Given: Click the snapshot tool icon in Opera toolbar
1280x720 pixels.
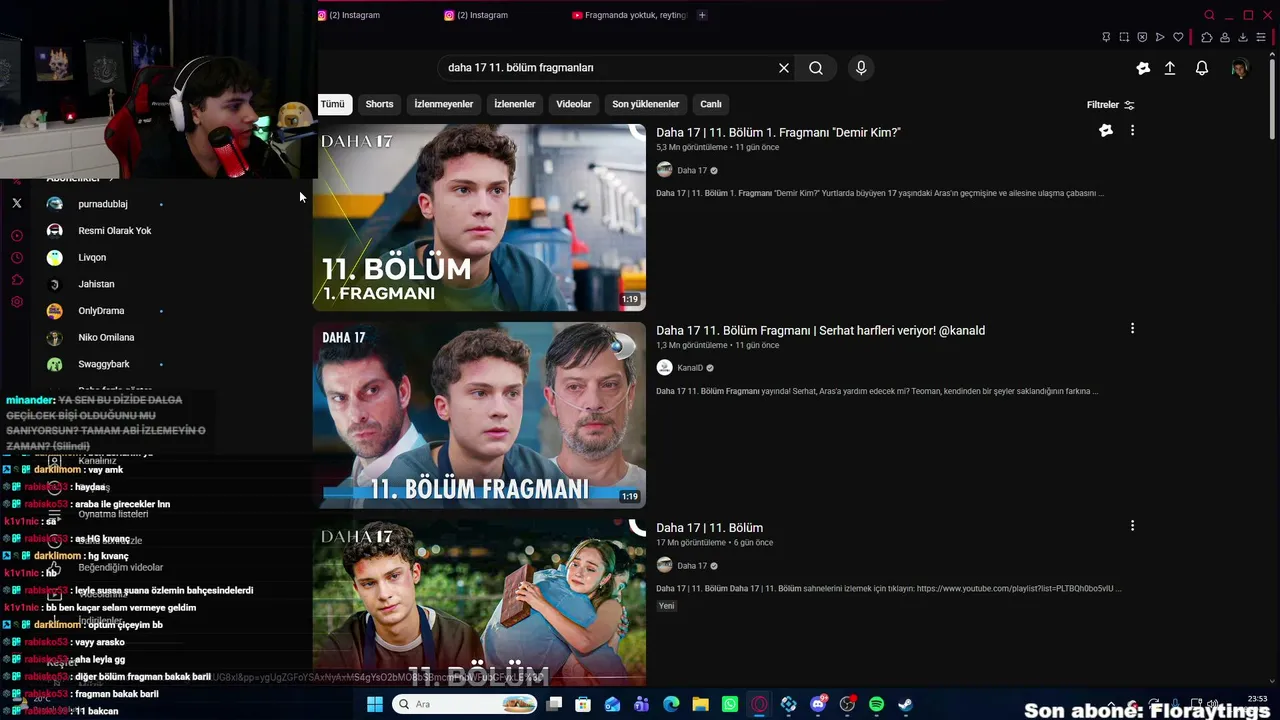Looking at the screenshot, I should [1124, 37].
